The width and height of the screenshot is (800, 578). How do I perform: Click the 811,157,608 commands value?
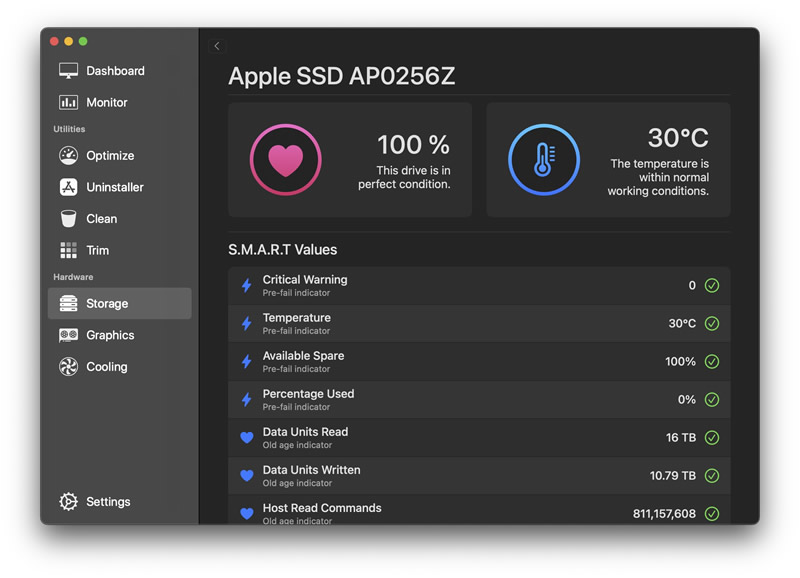coord(664,514)
